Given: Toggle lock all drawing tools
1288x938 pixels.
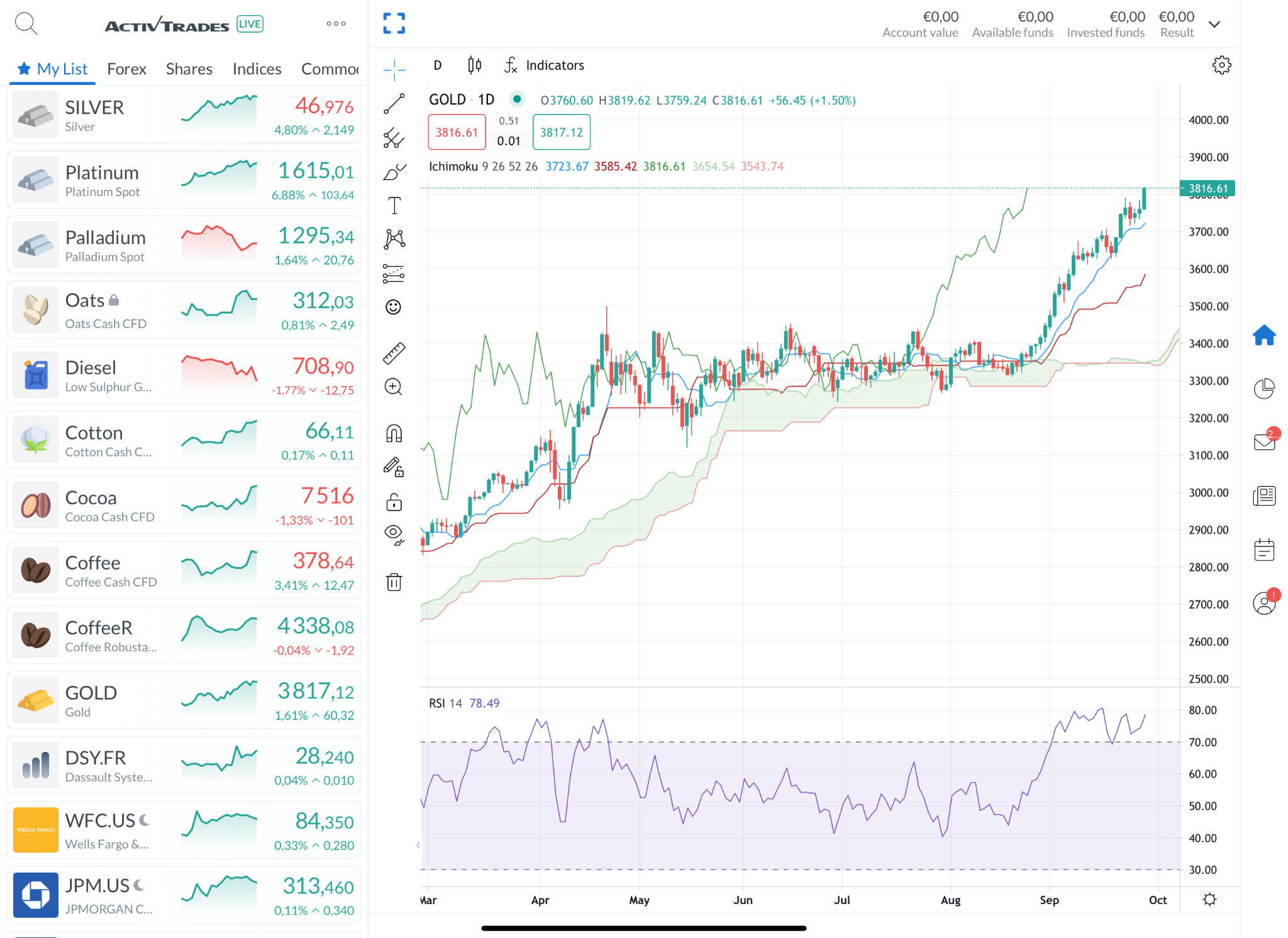Looking at the screenshot, I should pyautogui.click(x=394, y=501).
